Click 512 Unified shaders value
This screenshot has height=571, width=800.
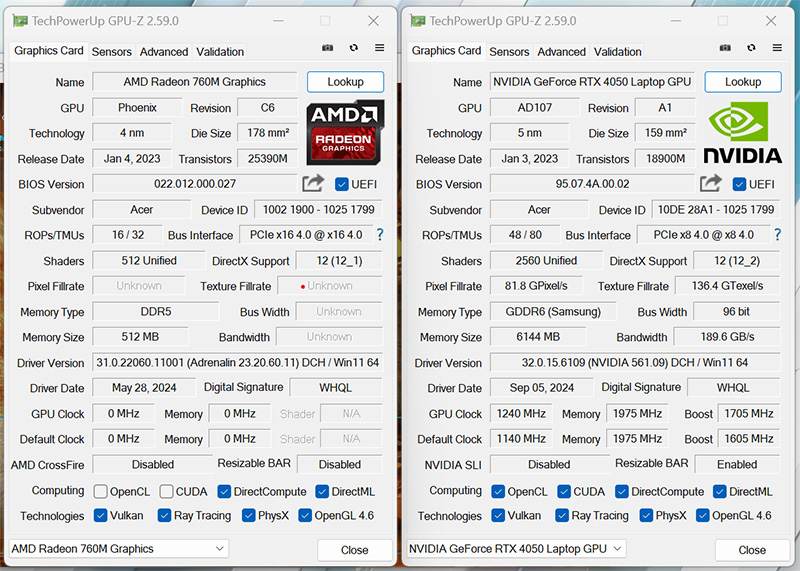tap(148, 260)
